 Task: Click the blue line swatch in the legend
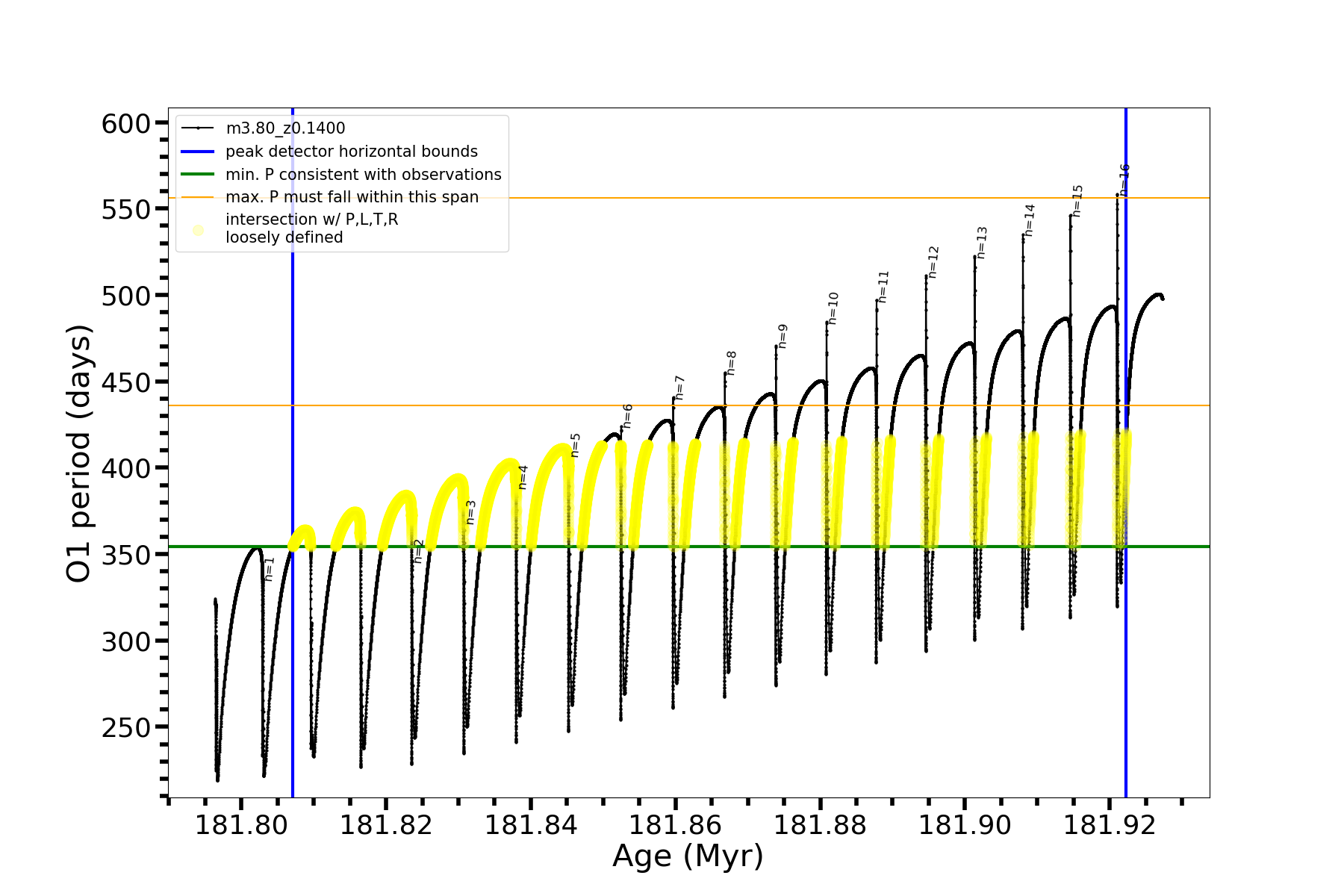[198, 152]
